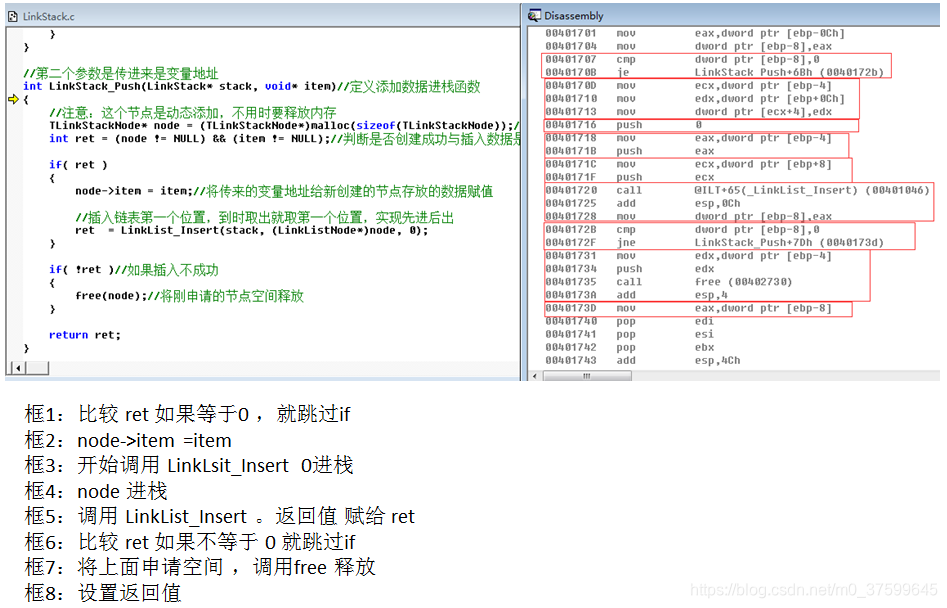
Task: Click the comment starting with '//注意'
Action: pyautogui.click(x=193, y=113)
